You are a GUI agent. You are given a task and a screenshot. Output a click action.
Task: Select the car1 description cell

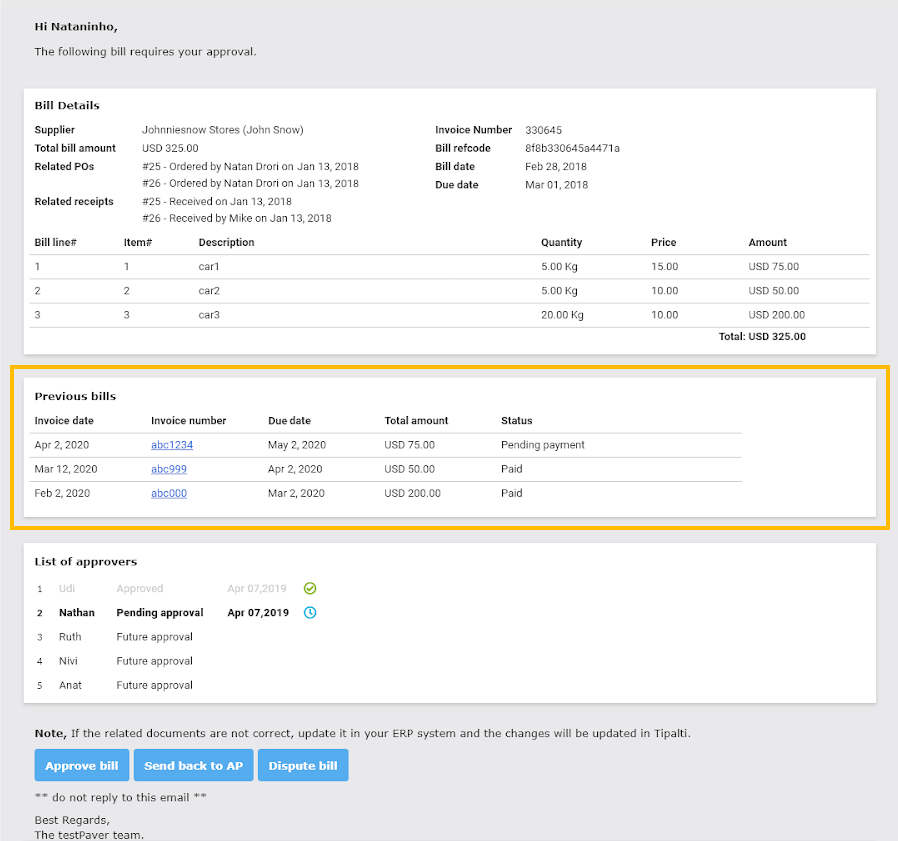click(209, 266)
